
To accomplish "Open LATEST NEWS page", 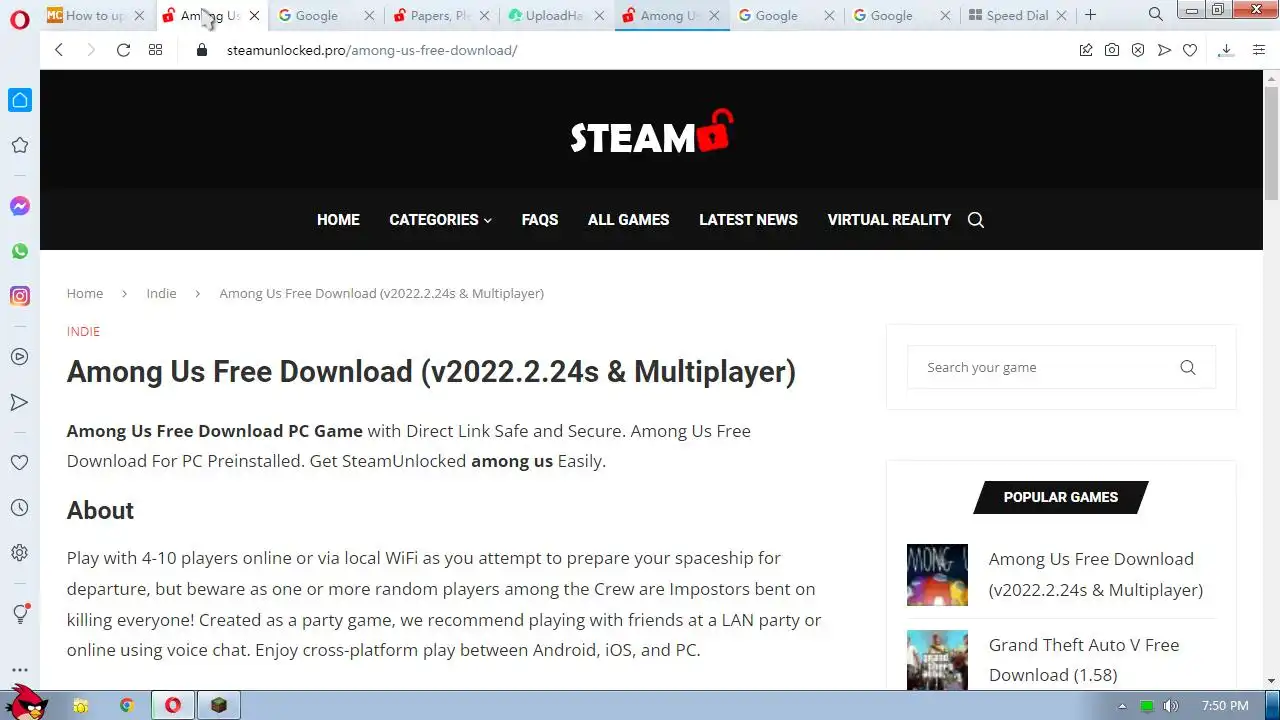I will [x=748, y=220].
